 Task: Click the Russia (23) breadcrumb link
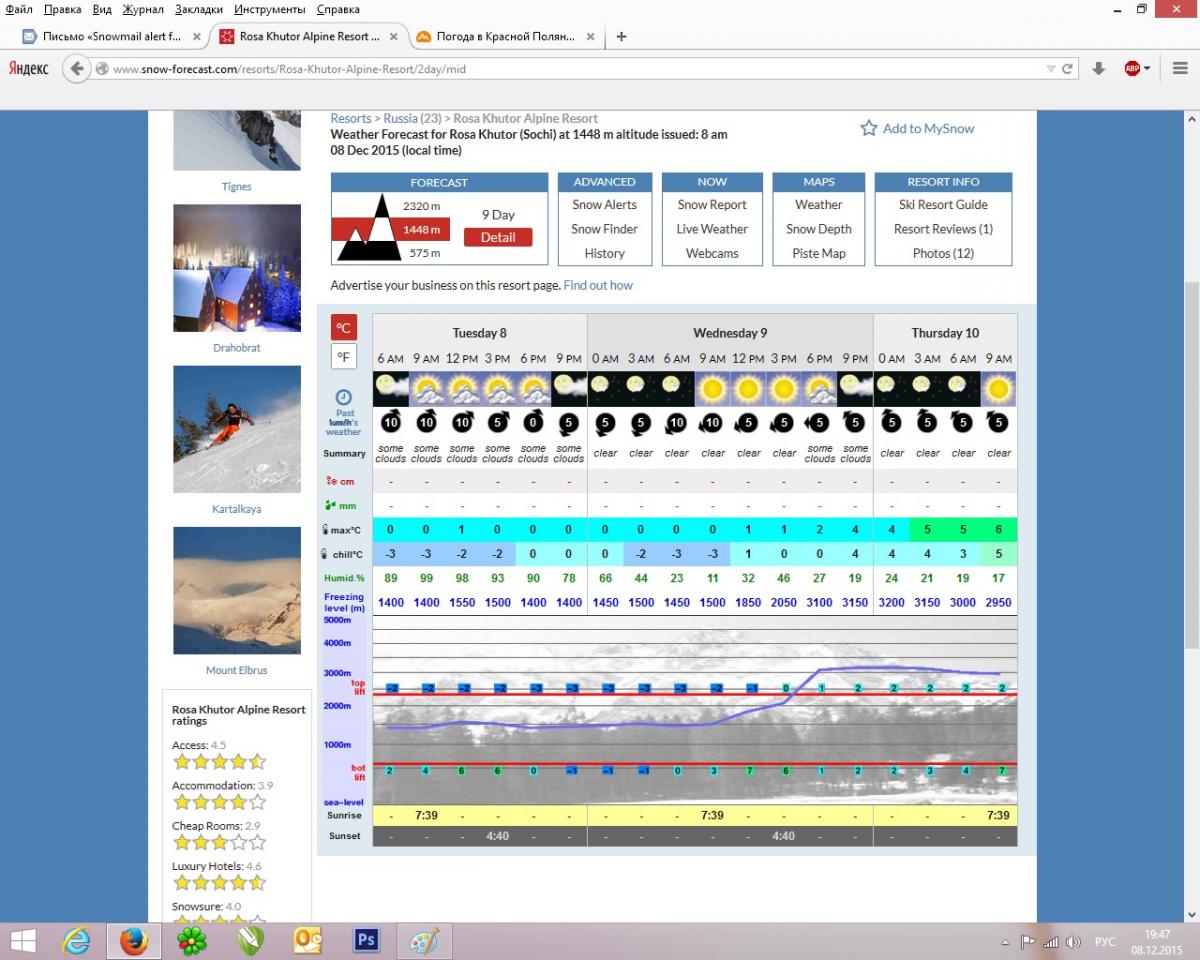coord(411,118)
